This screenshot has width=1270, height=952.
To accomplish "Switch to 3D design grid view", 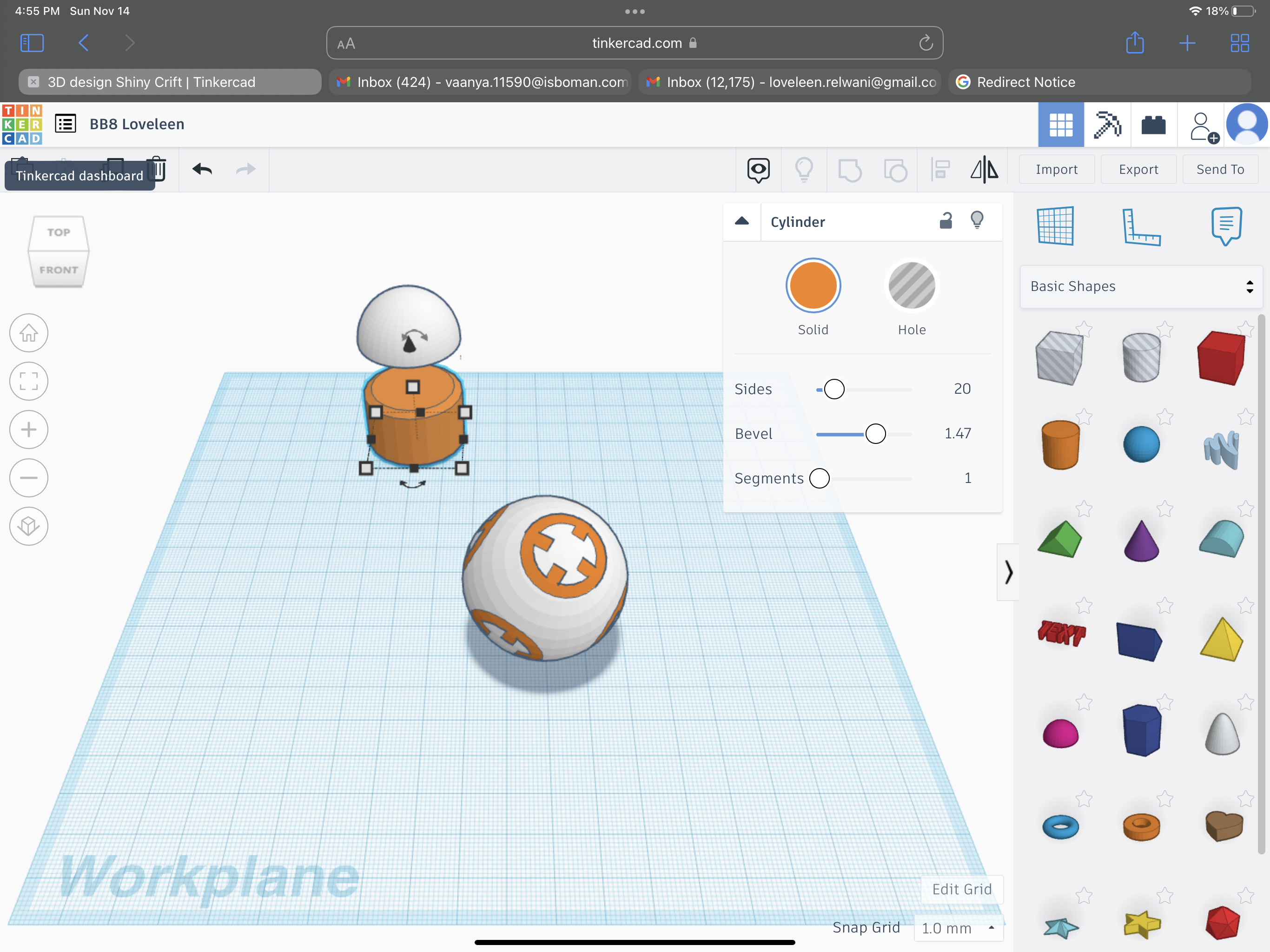I will click(x=1060, y=125).
